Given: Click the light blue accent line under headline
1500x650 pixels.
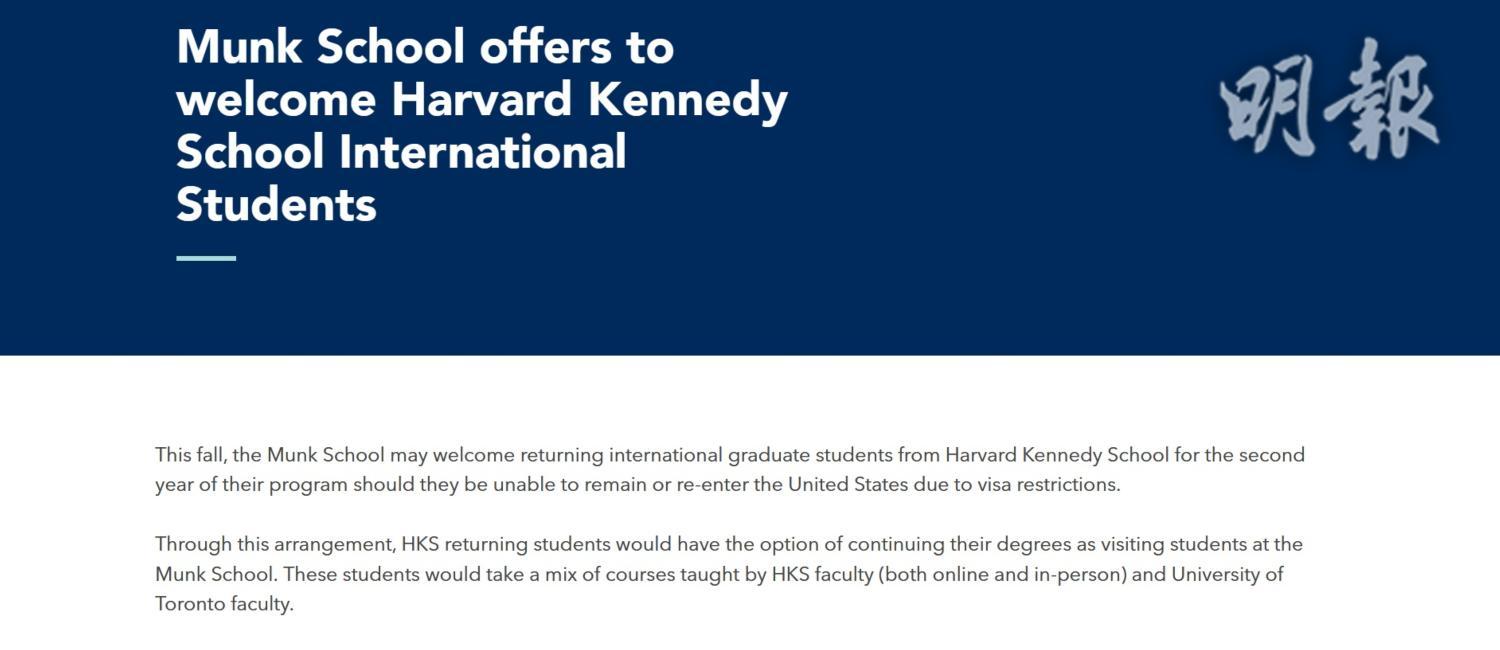Looking at the screenshot, I should pyautogui.click(x=206, y=258).
